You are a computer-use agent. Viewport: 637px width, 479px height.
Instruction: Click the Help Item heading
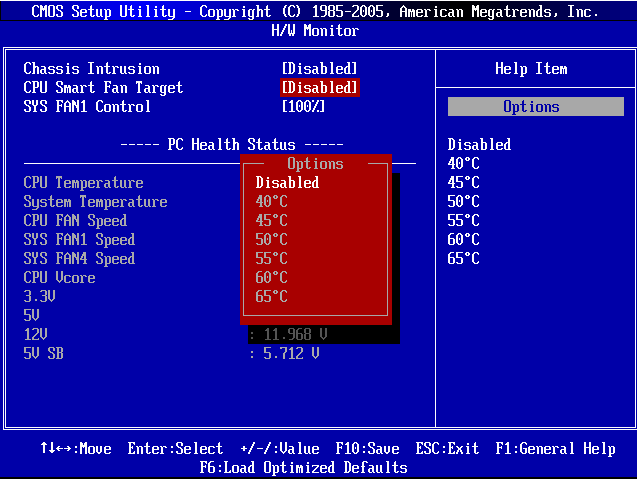coord(531,69)
